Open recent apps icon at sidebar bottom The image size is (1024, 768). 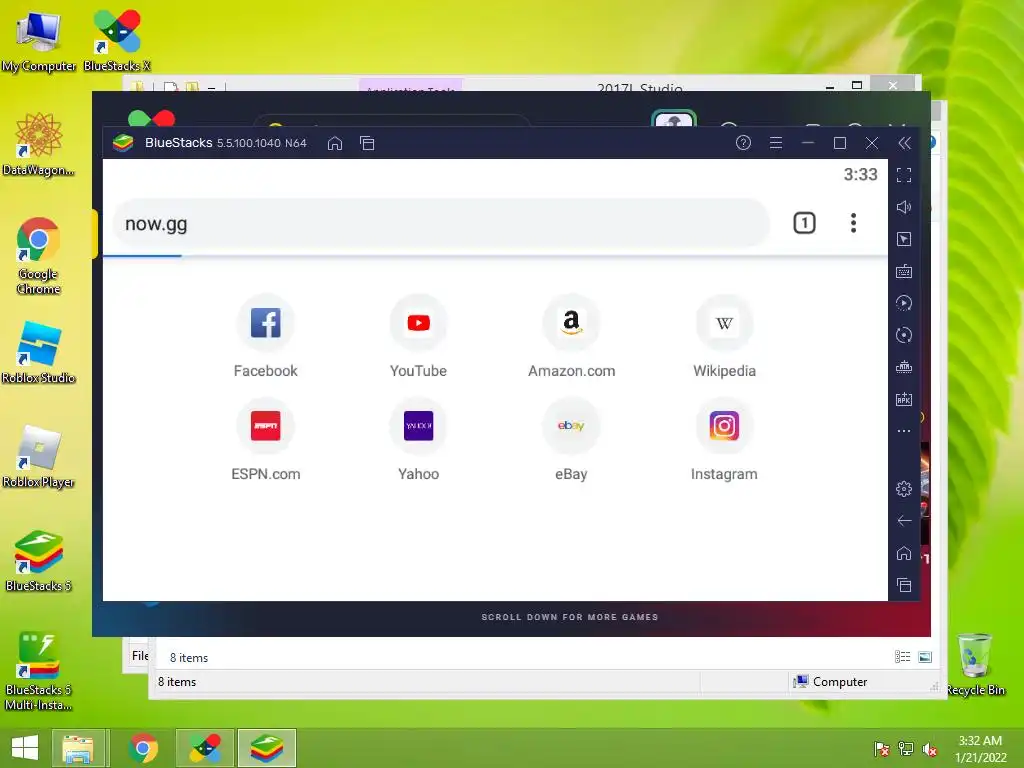click(x=904, y=585)
